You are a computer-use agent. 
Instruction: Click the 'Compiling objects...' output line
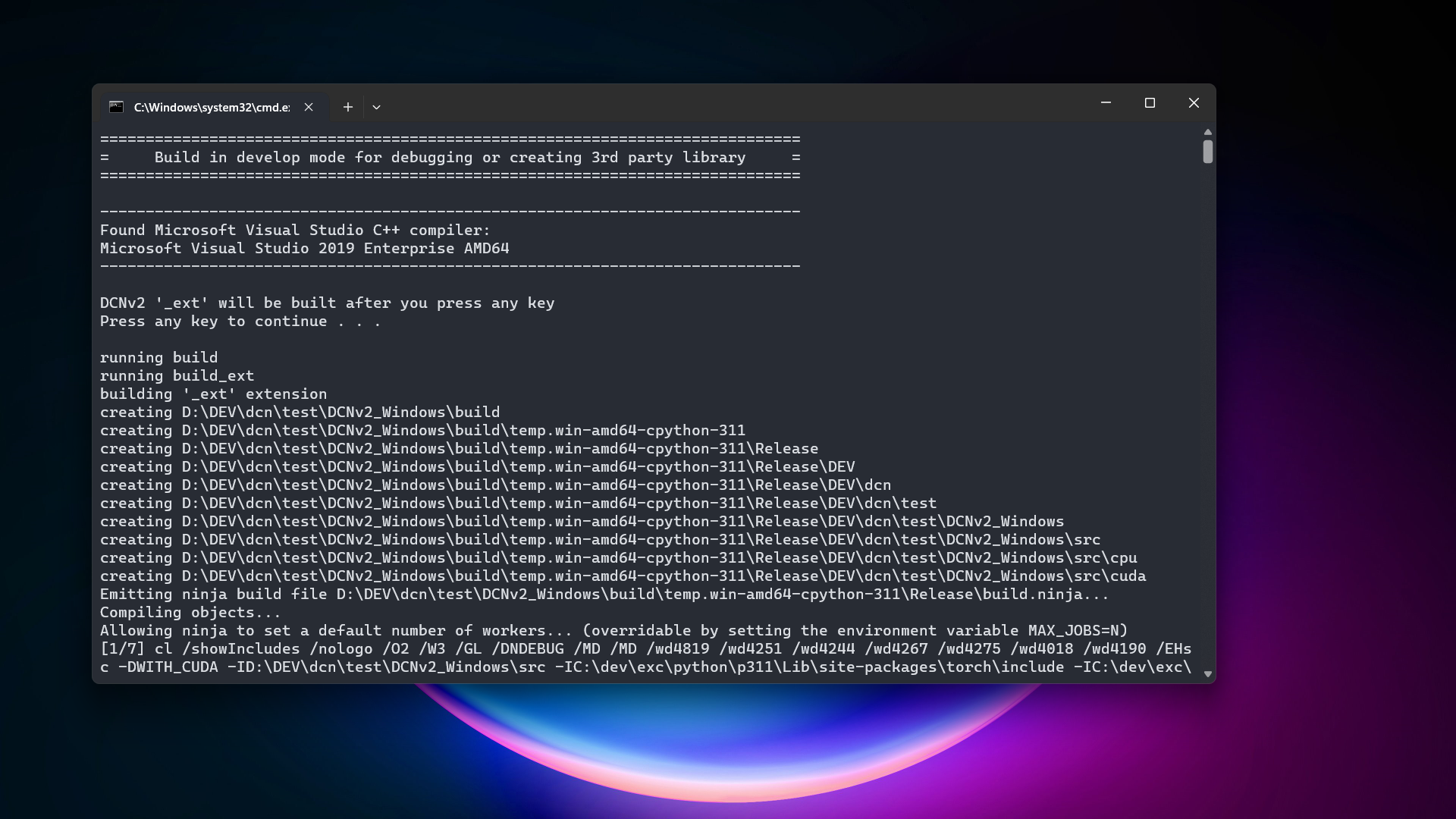(x=190, y=612)
